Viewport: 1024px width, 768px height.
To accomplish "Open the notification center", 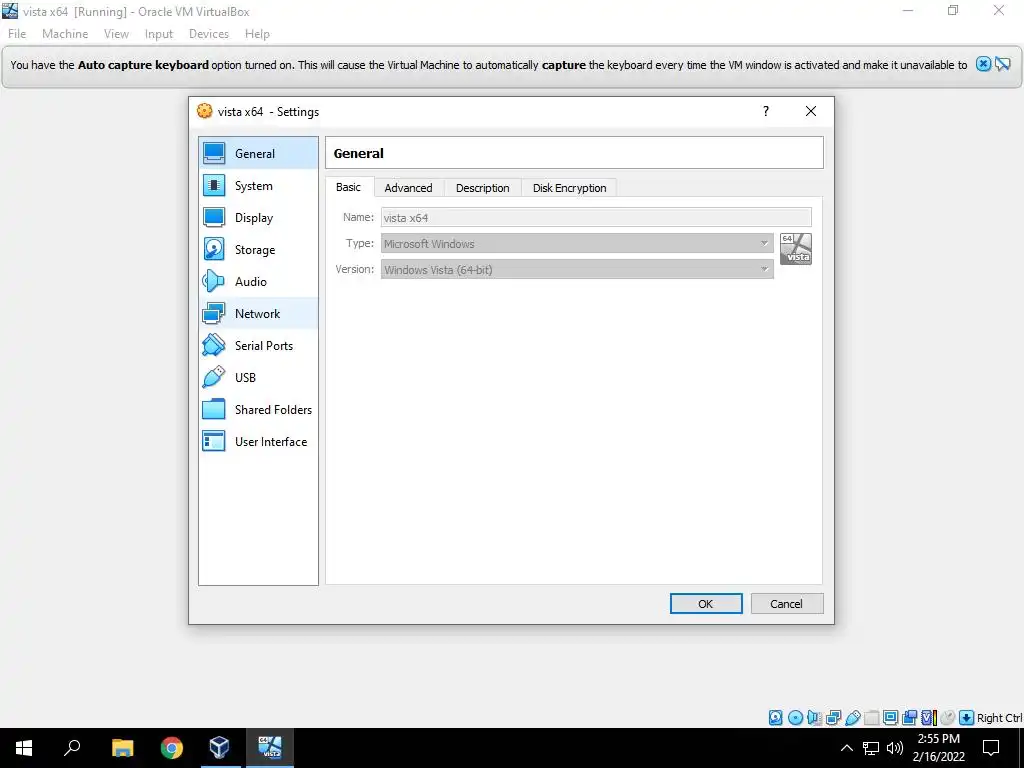I will (991, 748).
